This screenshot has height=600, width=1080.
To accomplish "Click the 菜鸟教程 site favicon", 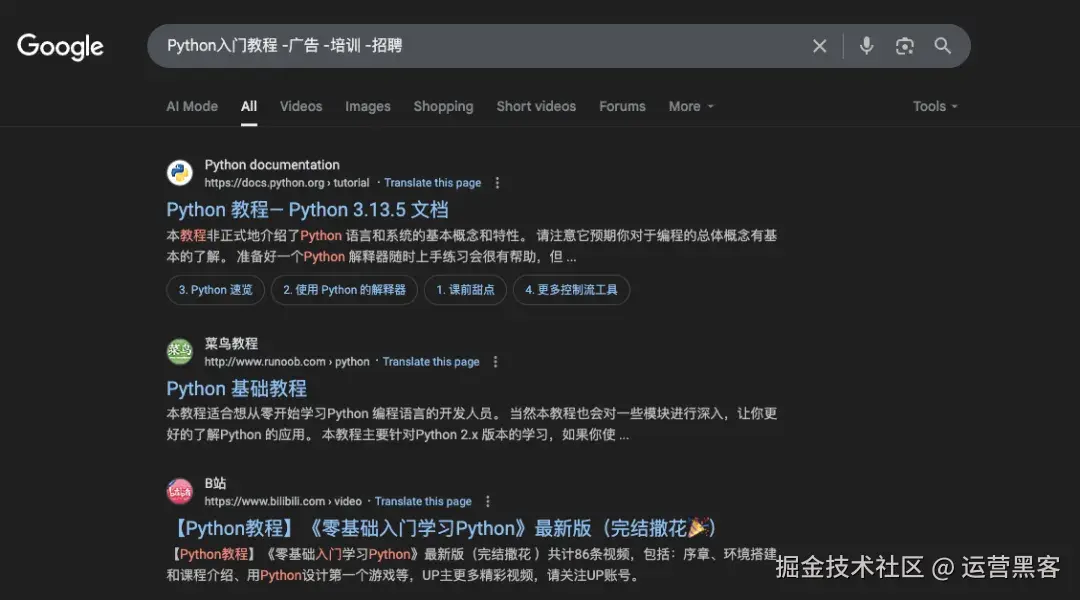I will 179,351.
